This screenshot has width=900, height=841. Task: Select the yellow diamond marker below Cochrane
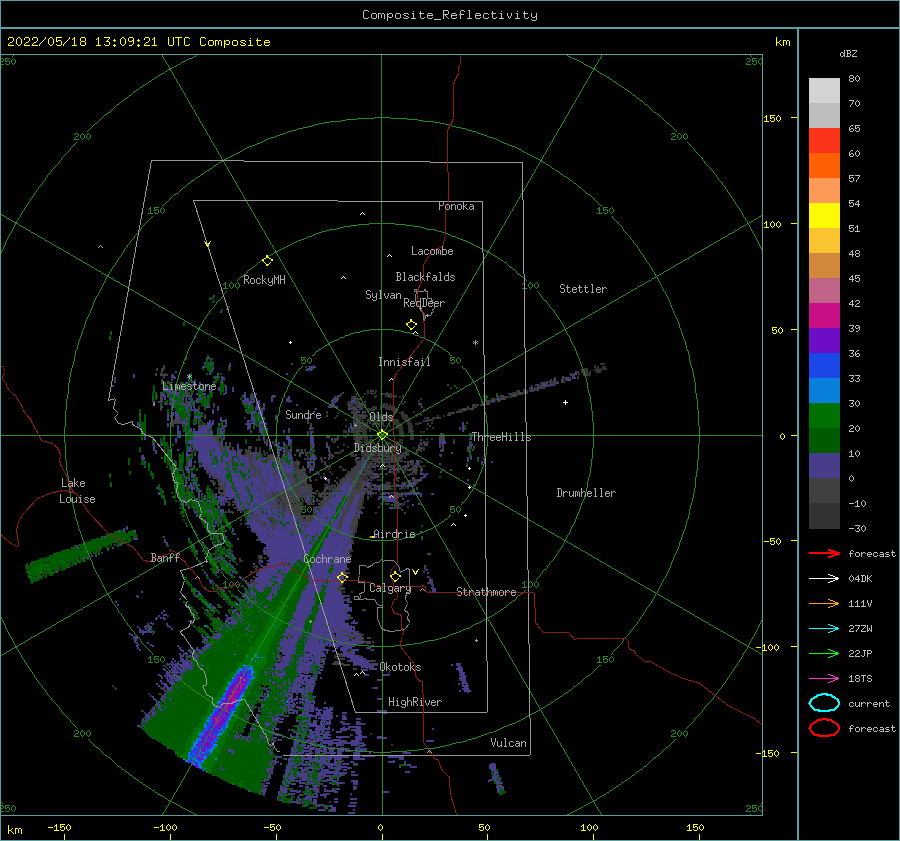tap(342, 577)
